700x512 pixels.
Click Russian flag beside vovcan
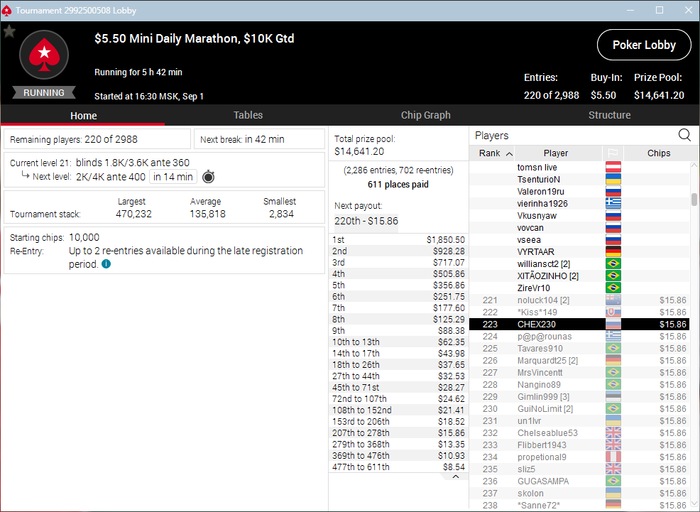coord(613,228)
